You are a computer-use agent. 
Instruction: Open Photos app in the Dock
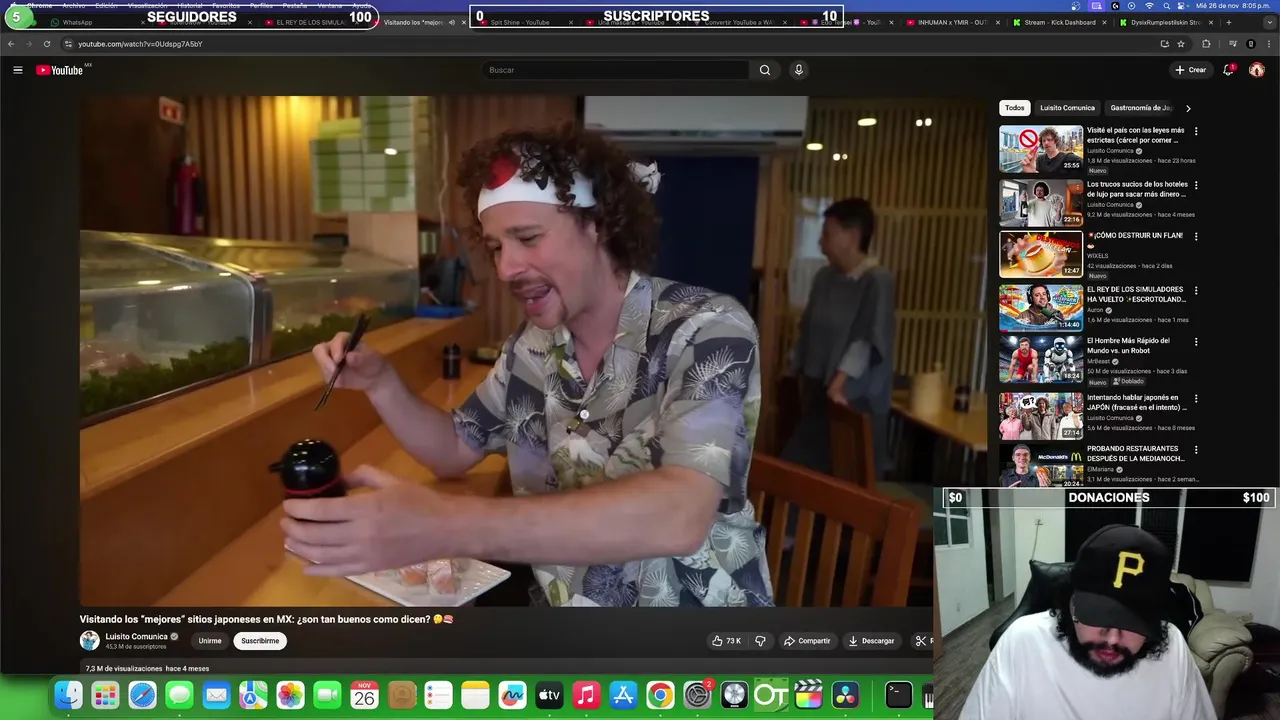click(290, 695)
